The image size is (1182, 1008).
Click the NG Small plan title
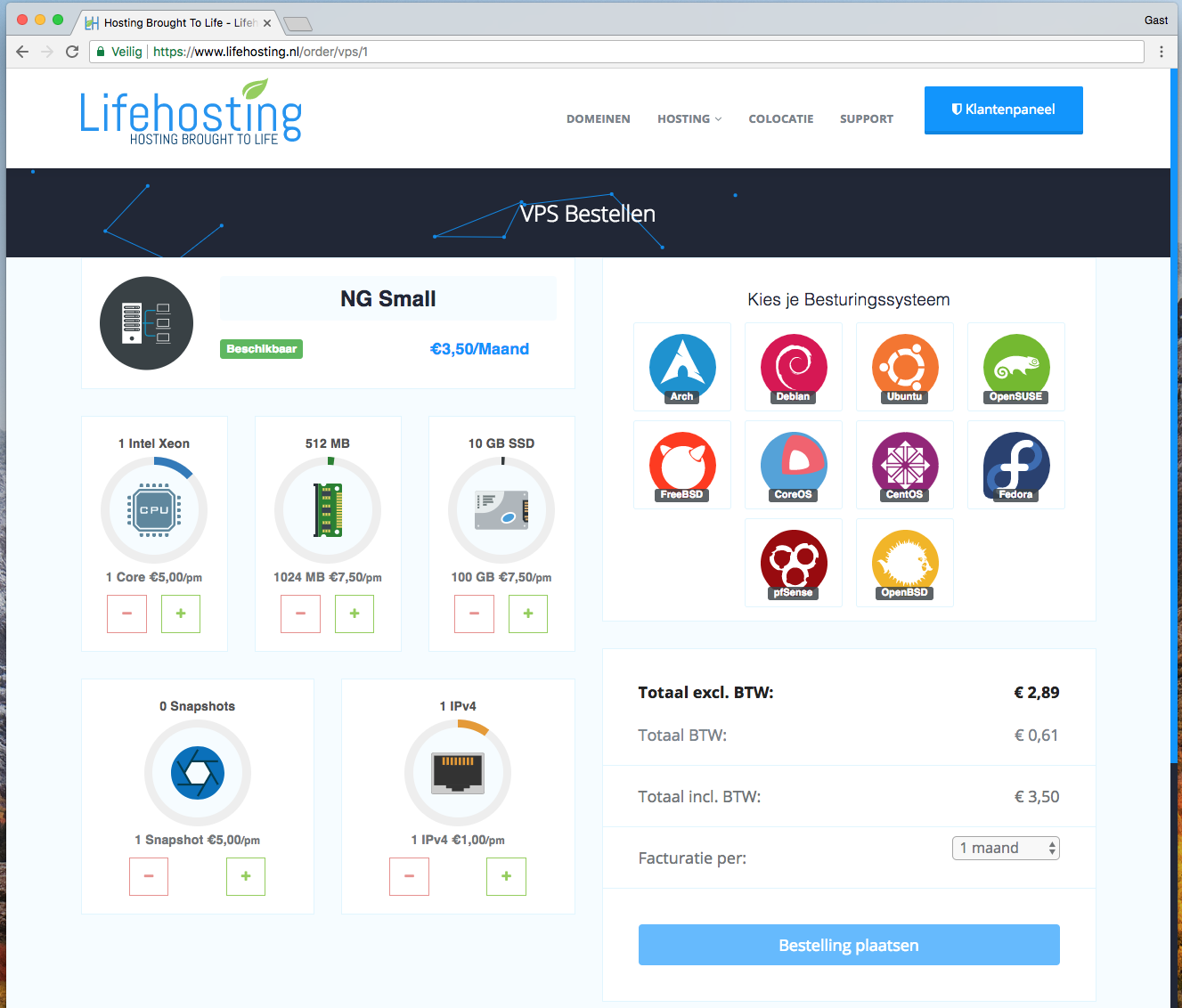click(x=388, y=298)
